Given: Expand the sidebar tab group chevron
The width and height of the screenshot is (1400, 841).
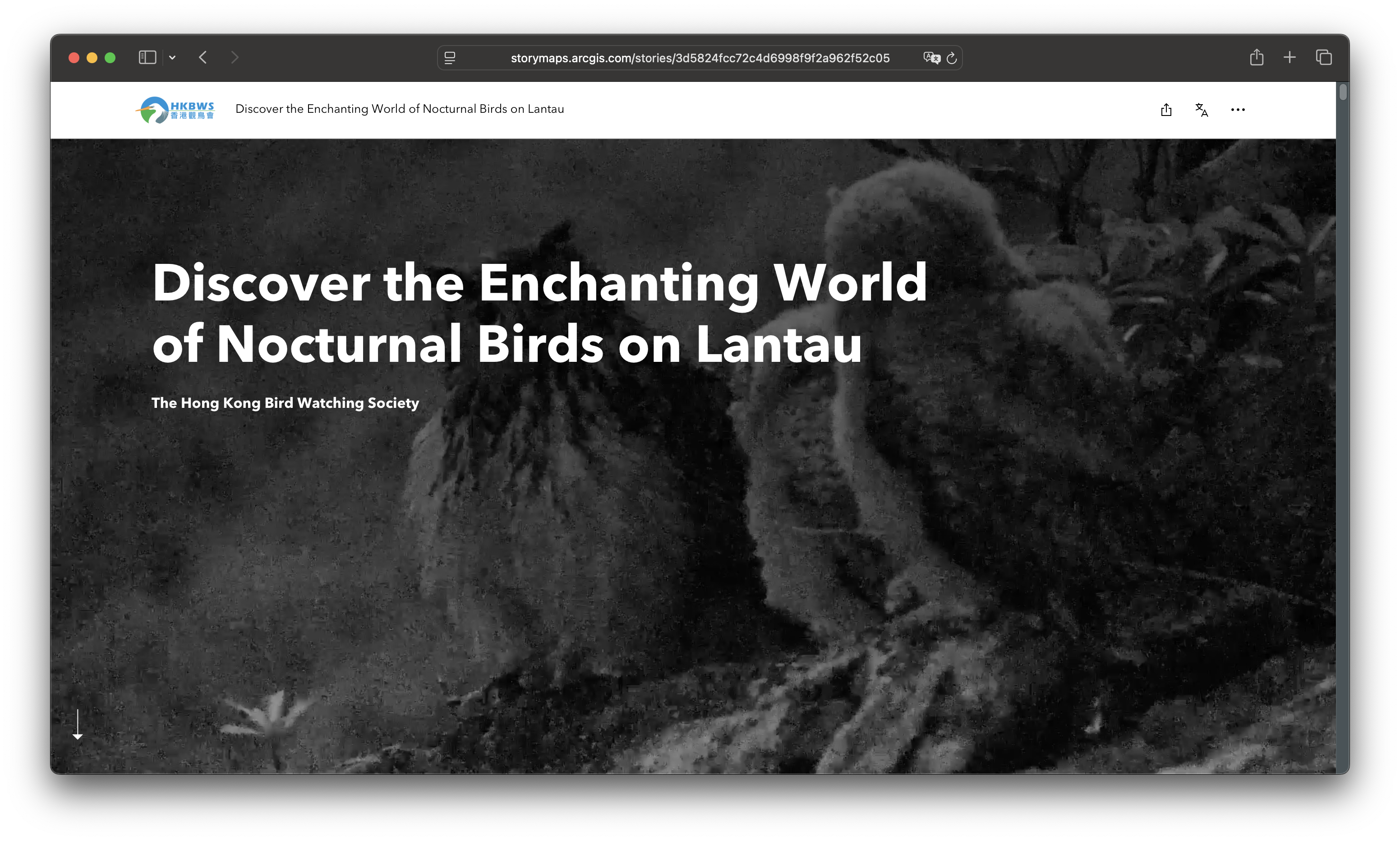Looking at the screenshot, I should [172, 57].
